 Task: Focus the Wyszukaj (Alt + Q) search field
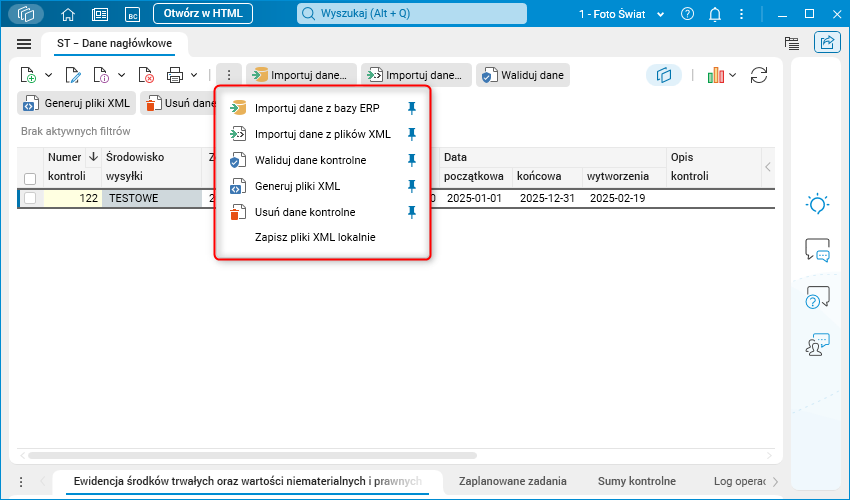[x=412, y=14]
